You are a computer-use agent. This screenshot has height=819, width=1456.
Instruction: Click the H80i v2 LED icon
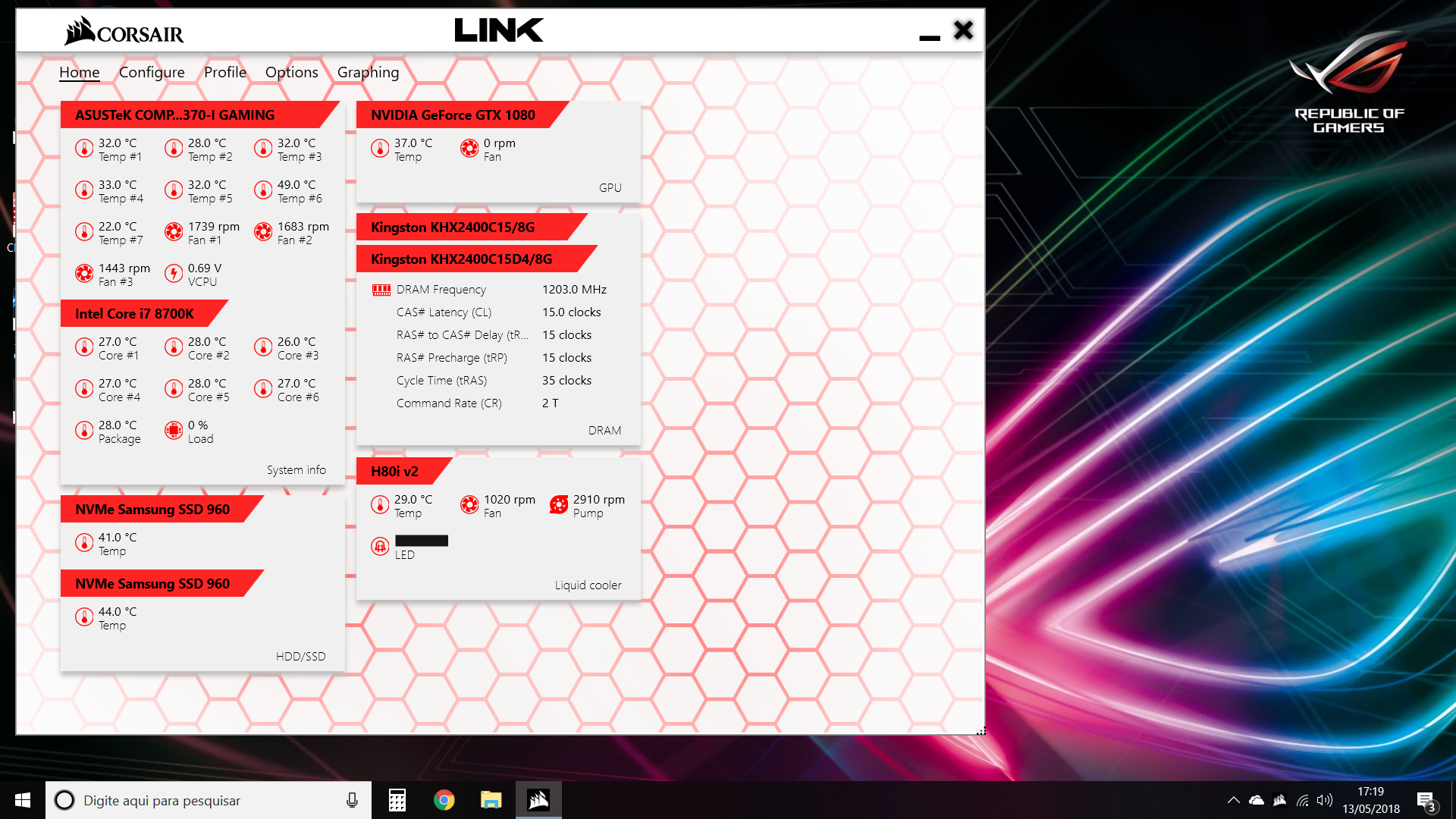(380, 546)
